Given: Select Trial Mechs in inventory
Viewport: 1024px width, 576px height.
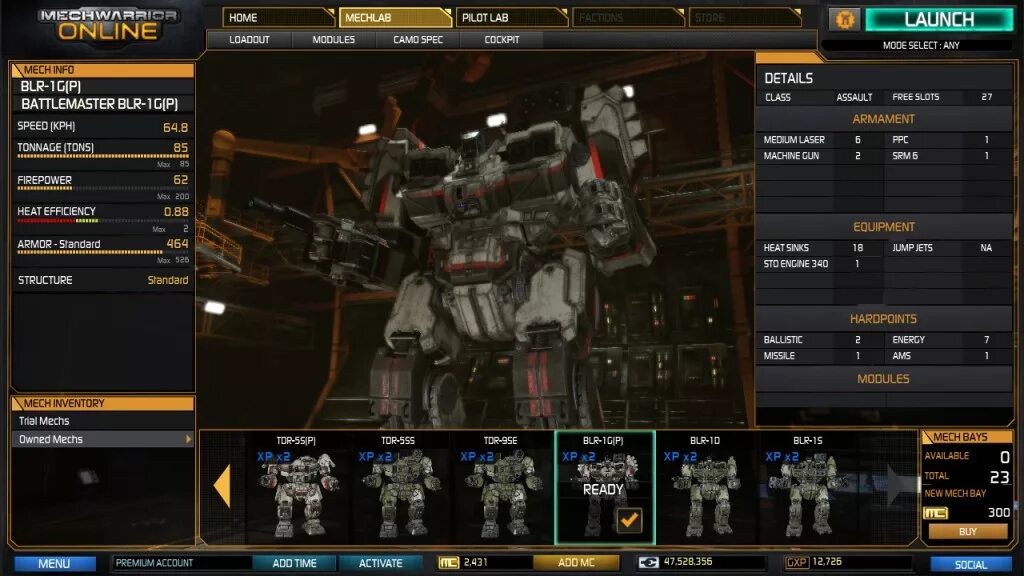Looking at the screenshot, I should coord(103,421).
